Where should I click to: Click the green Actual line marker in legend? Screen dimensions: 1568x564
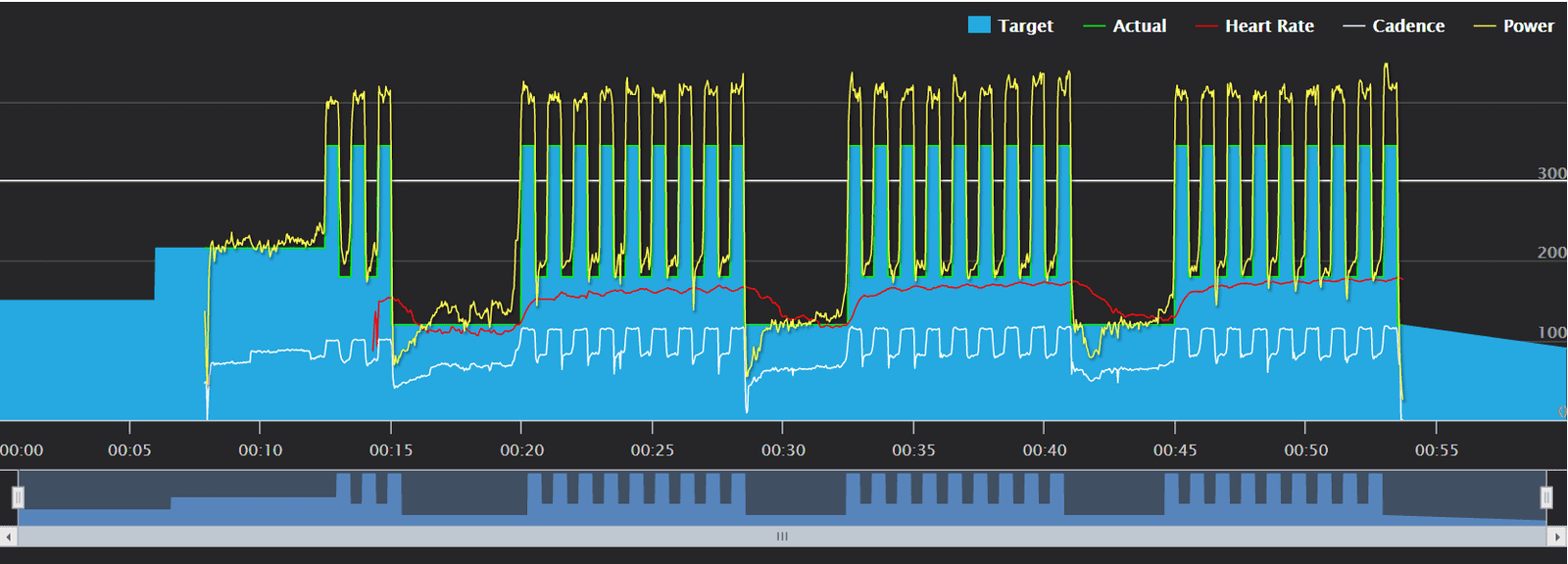1094,26
